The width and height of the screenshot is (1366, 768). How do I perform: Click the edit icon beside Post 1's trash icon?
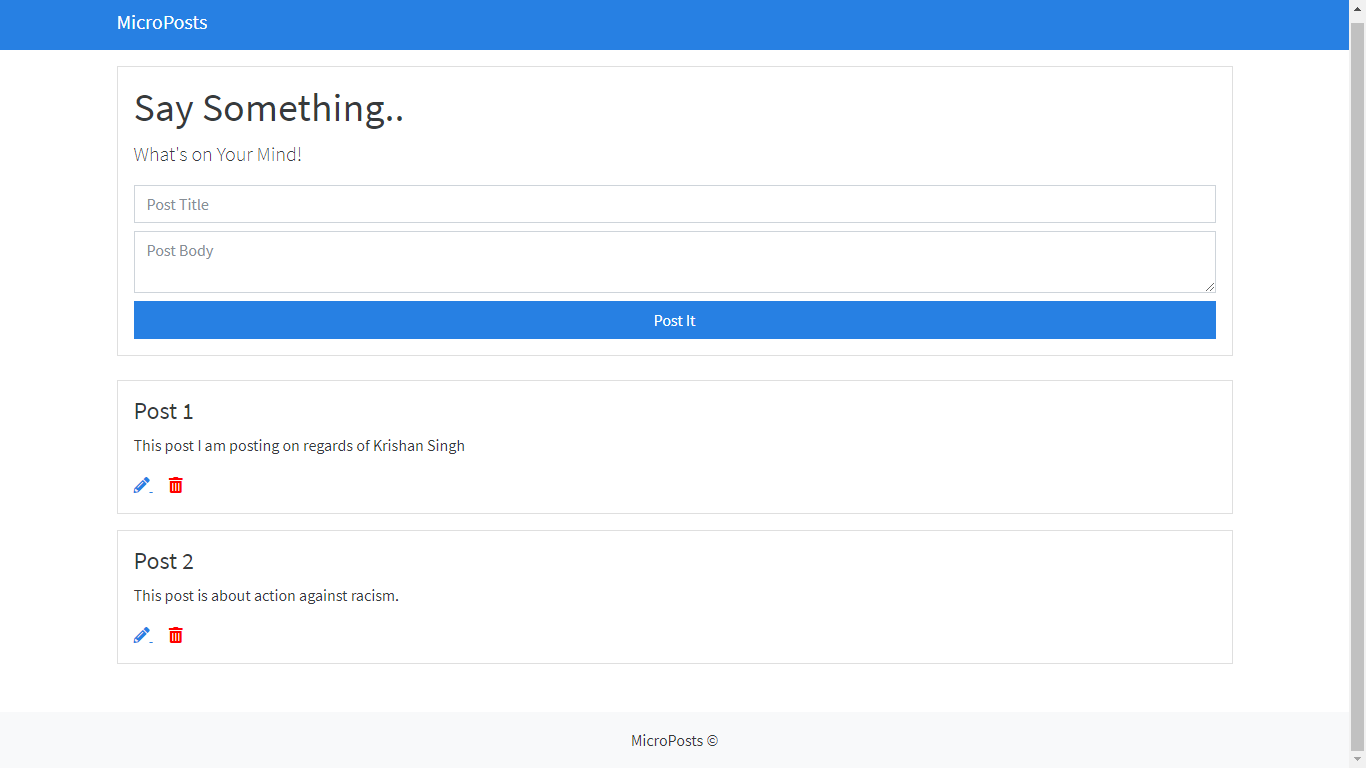[x=141, y=485]
